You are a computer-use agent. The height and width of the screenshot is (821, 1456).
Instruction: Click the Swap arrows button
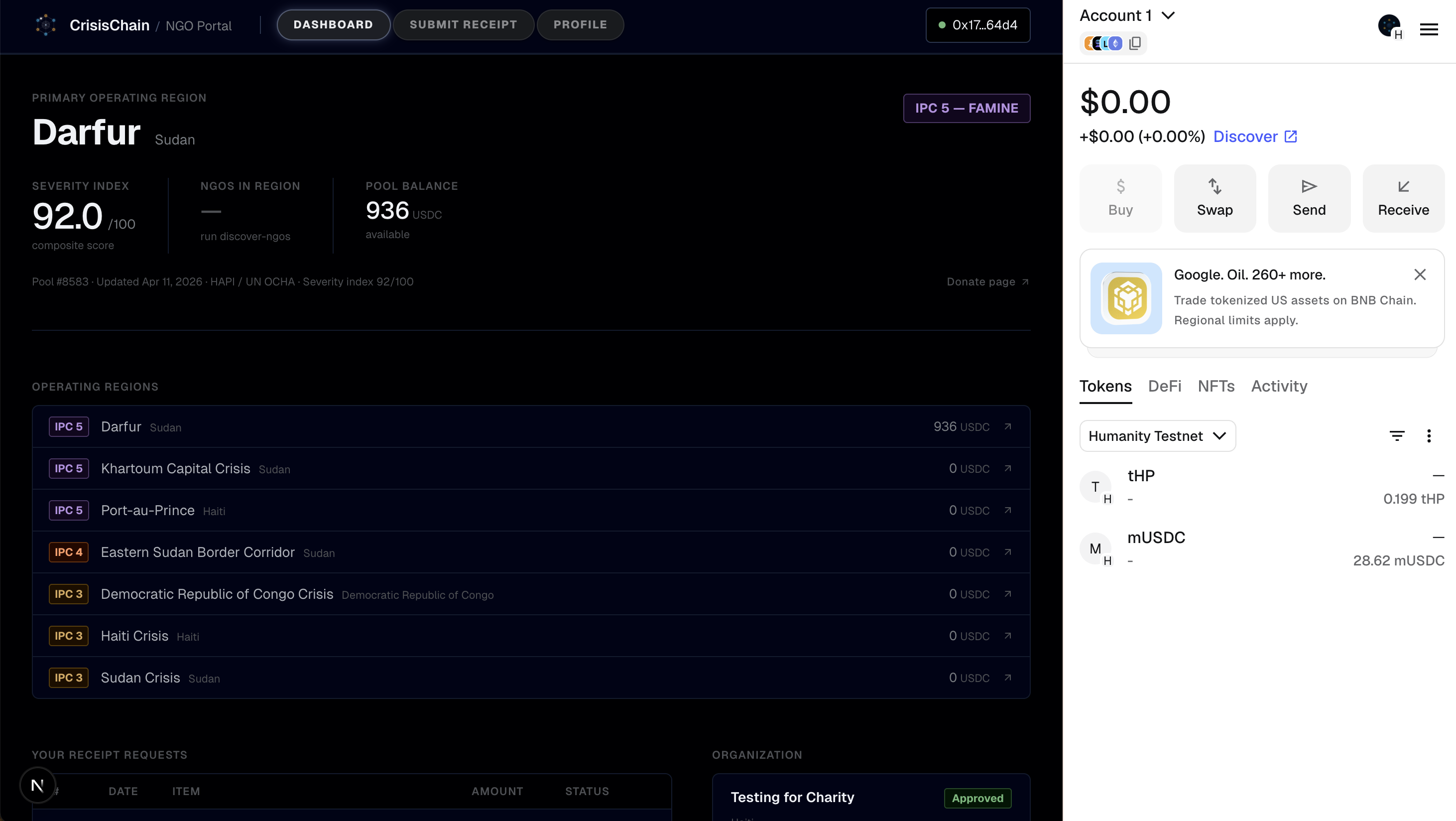tap(1214, 198)
